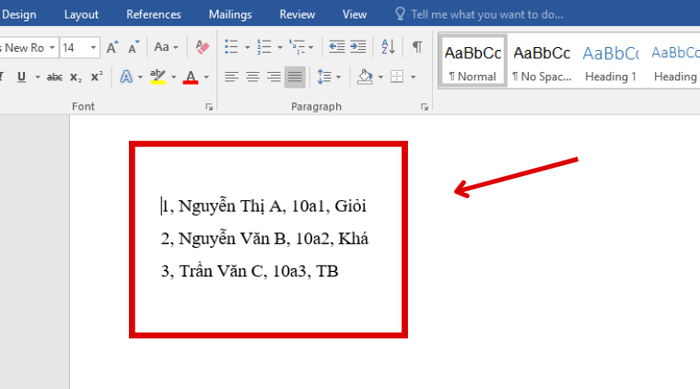The height and width of the screenshot is (389, 700).
Task: Click the Numbering list icon
Action: (264, 47)
